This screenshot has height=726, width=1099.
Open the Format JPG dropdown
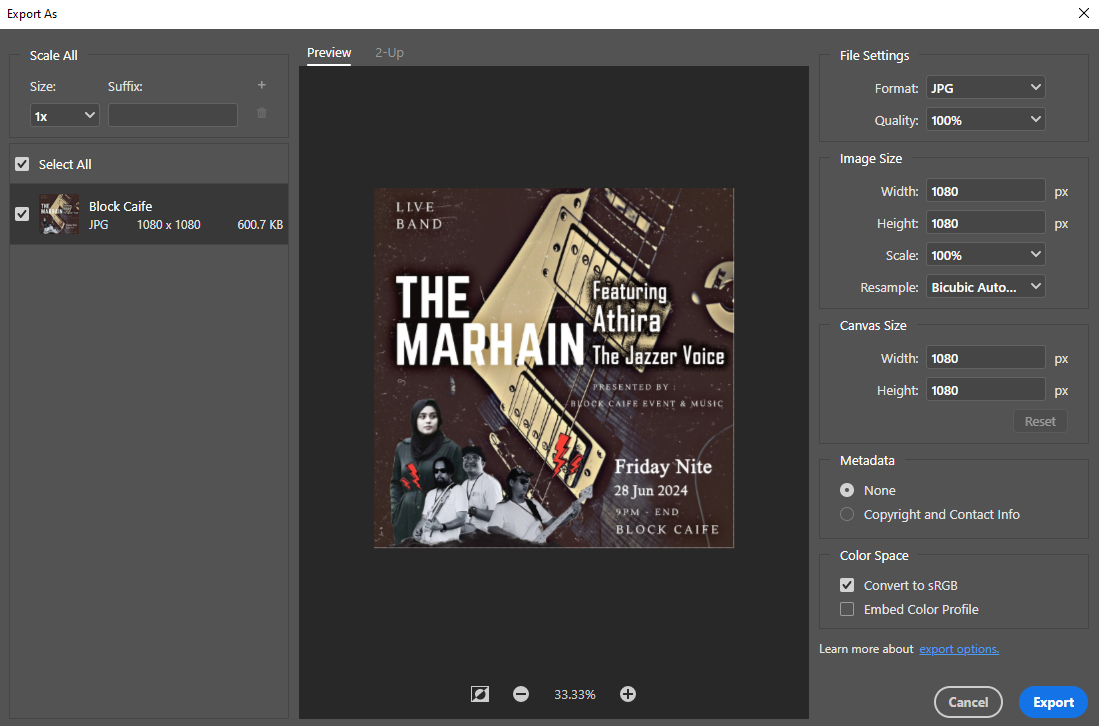click(x=985, y=88)
